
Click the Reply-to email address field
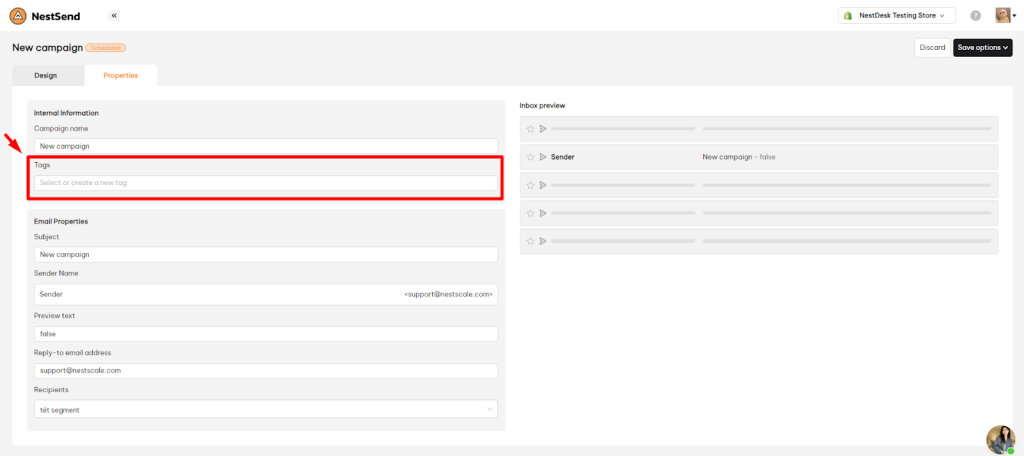266,370
